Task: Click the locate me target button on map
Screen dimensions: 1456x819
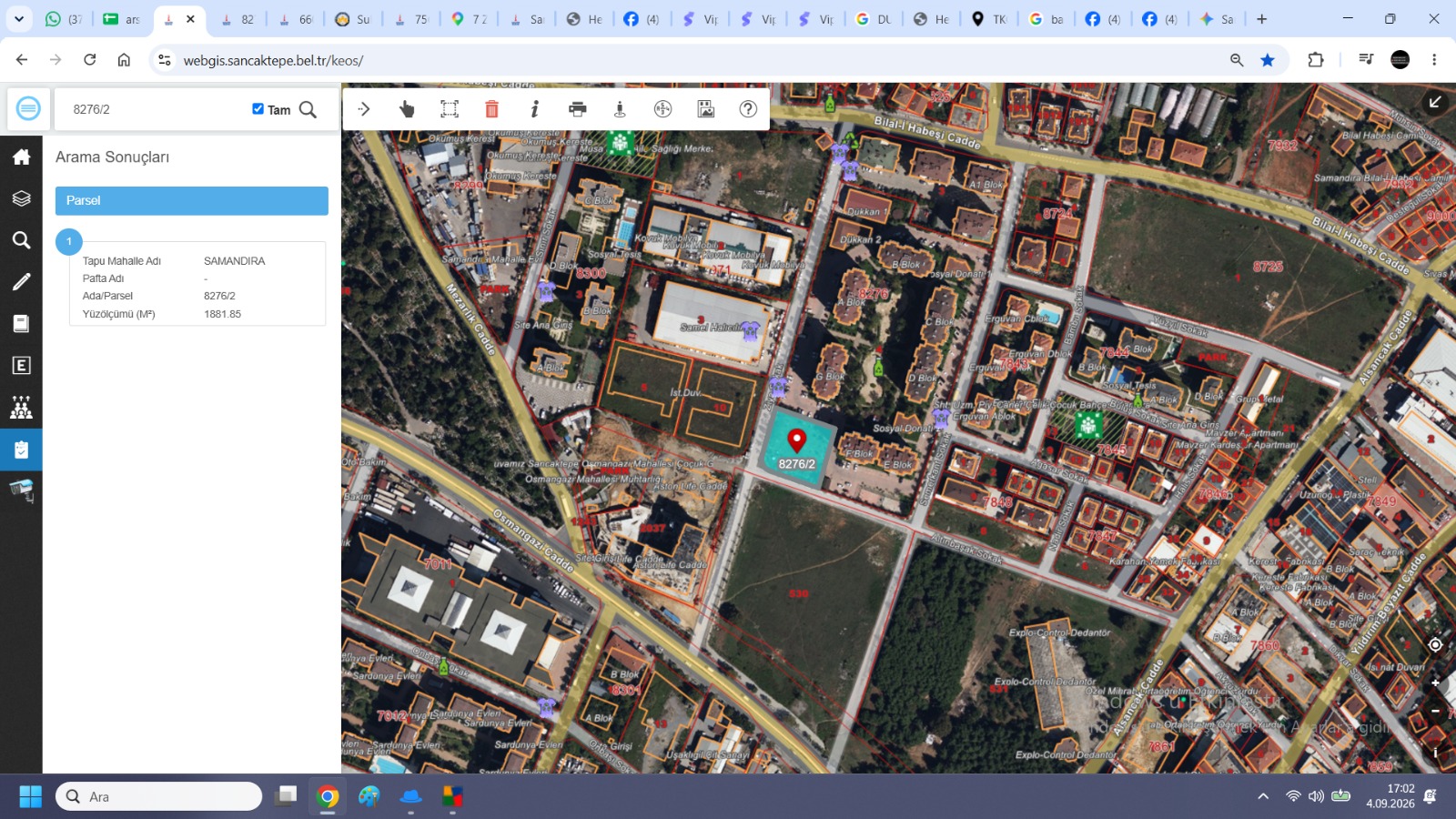Action: [x=1435, y=645]
